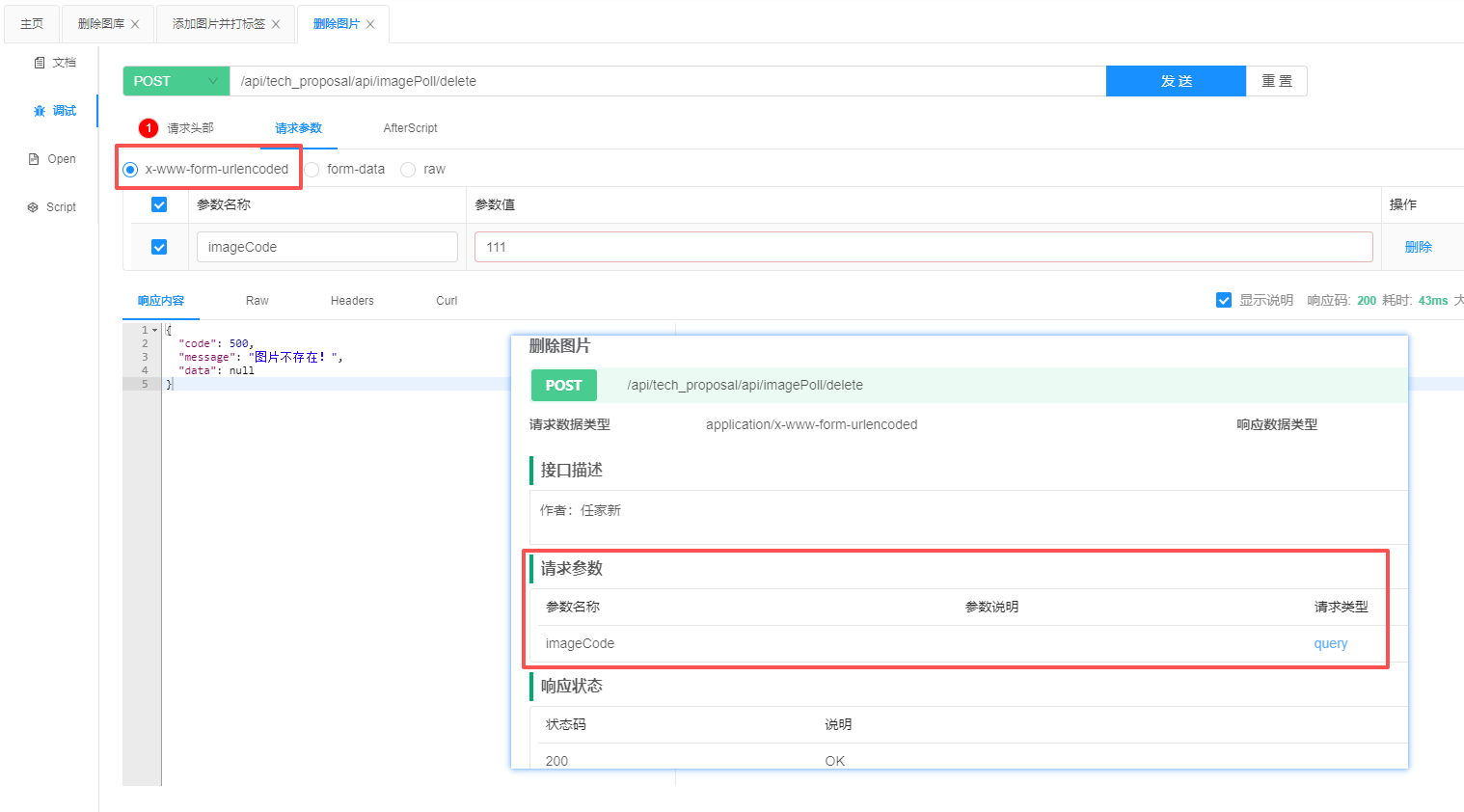Image resolution: width=1464 pixels, height=812 pixels.
Task: Click the parameter value field containing 111
Action: pos(924,247)
